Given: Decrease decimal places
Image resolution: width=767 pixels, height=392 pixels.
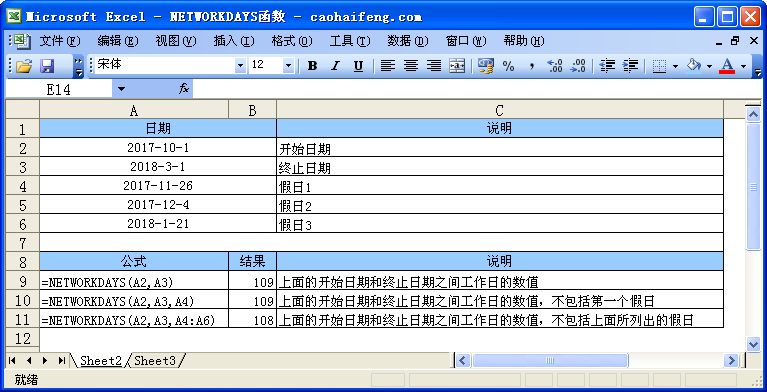Looking at the screenshot, I should (578, 66).
